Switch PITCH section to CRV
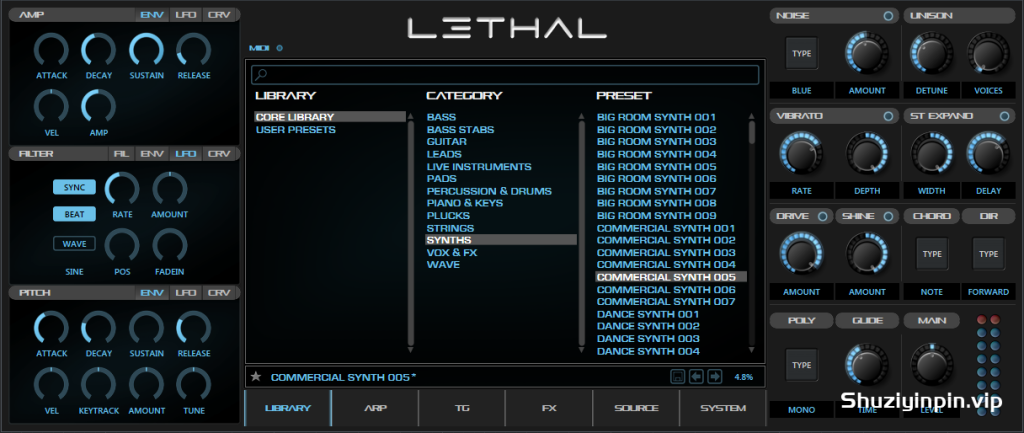 coord(219,293)
